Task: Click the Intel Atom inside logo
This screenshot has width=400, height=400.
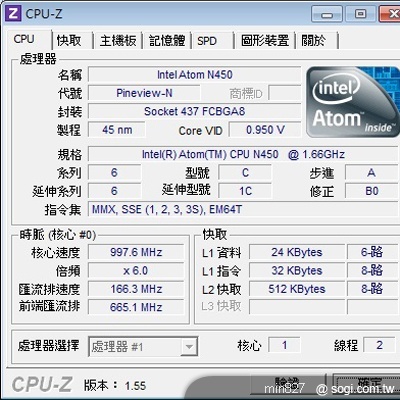Action: 353,102
